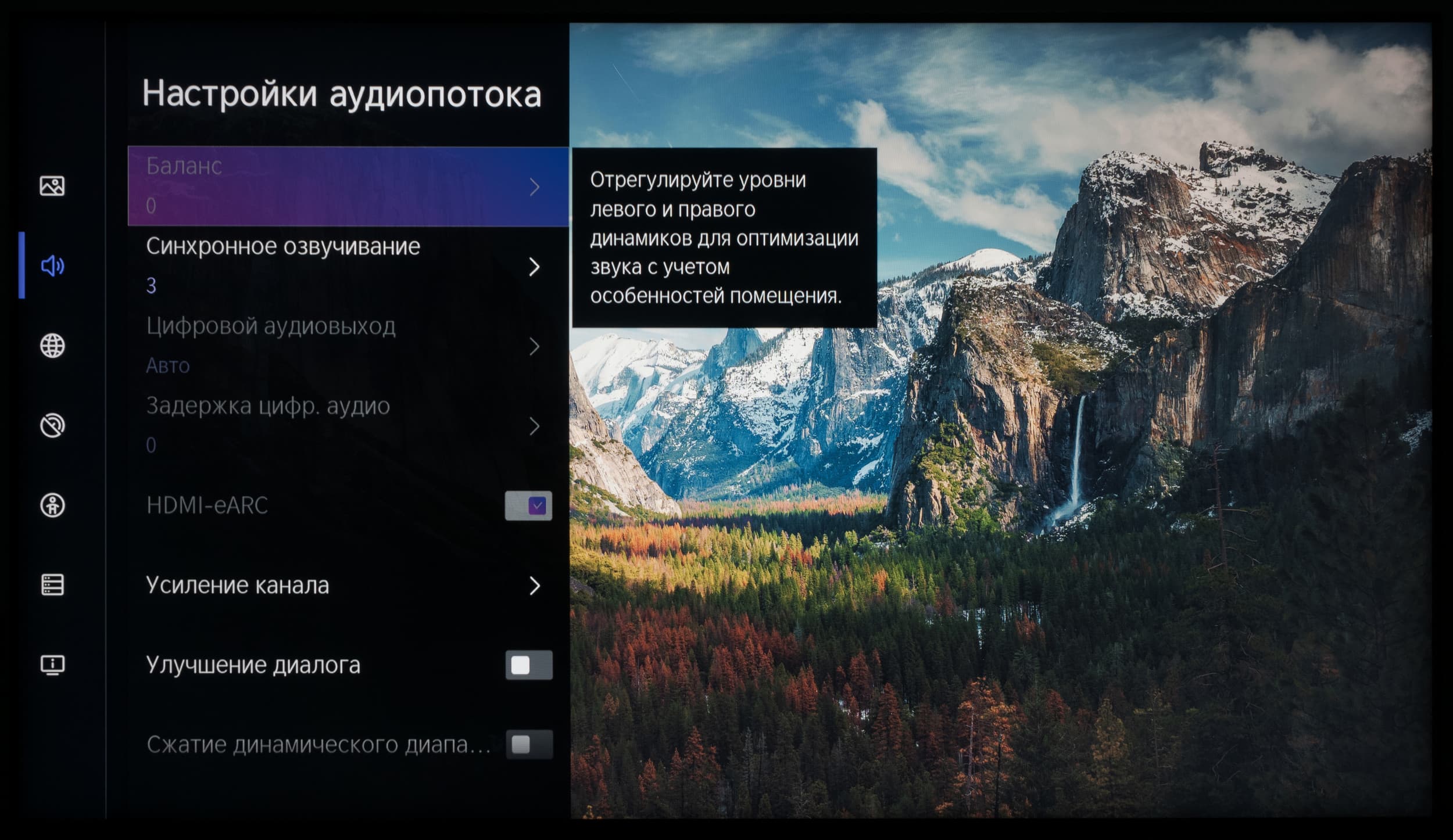1453x840 pixels.
Task: Click the Баланс value 0
Action: tap(151, 206)
